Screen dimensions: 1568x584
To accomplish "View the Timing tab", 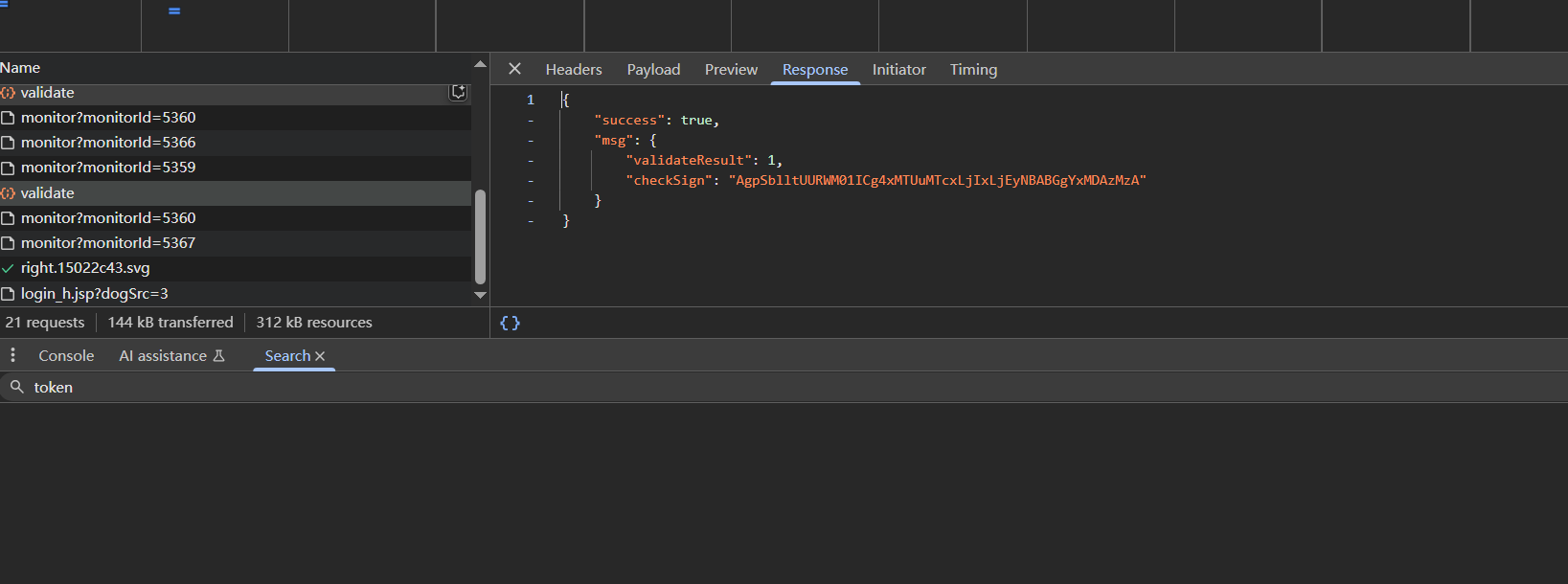I will click(x=973, y=70).
